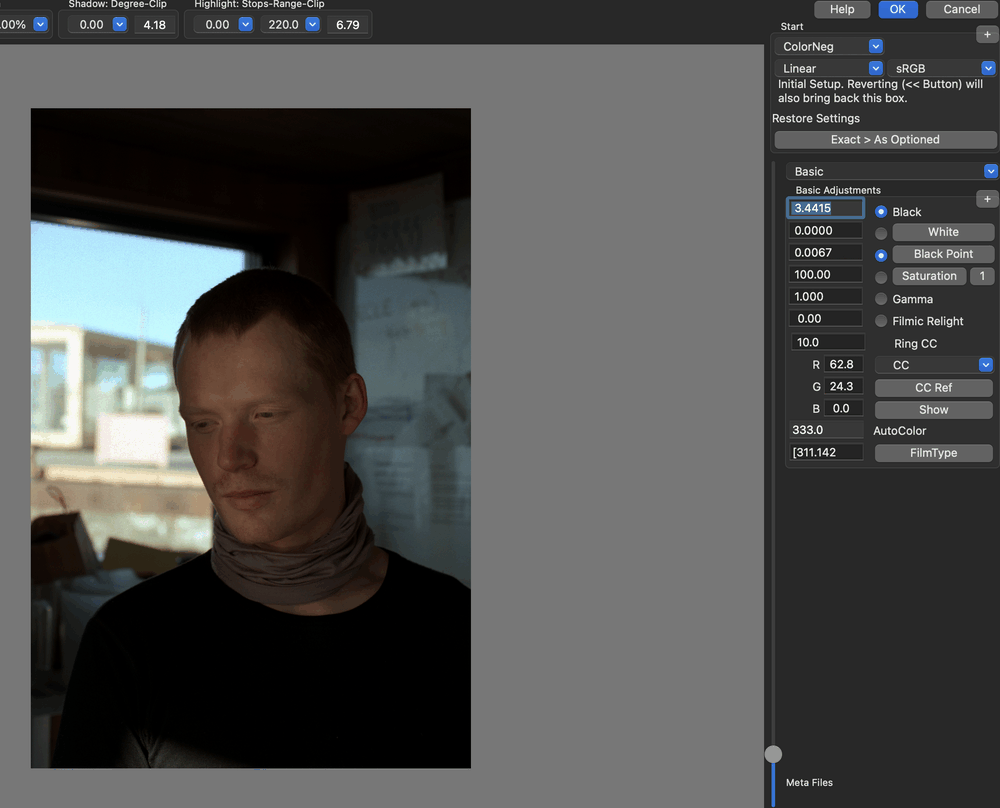Click the Saturation button
Viewport: 1000px width, 808px height.
929,276
